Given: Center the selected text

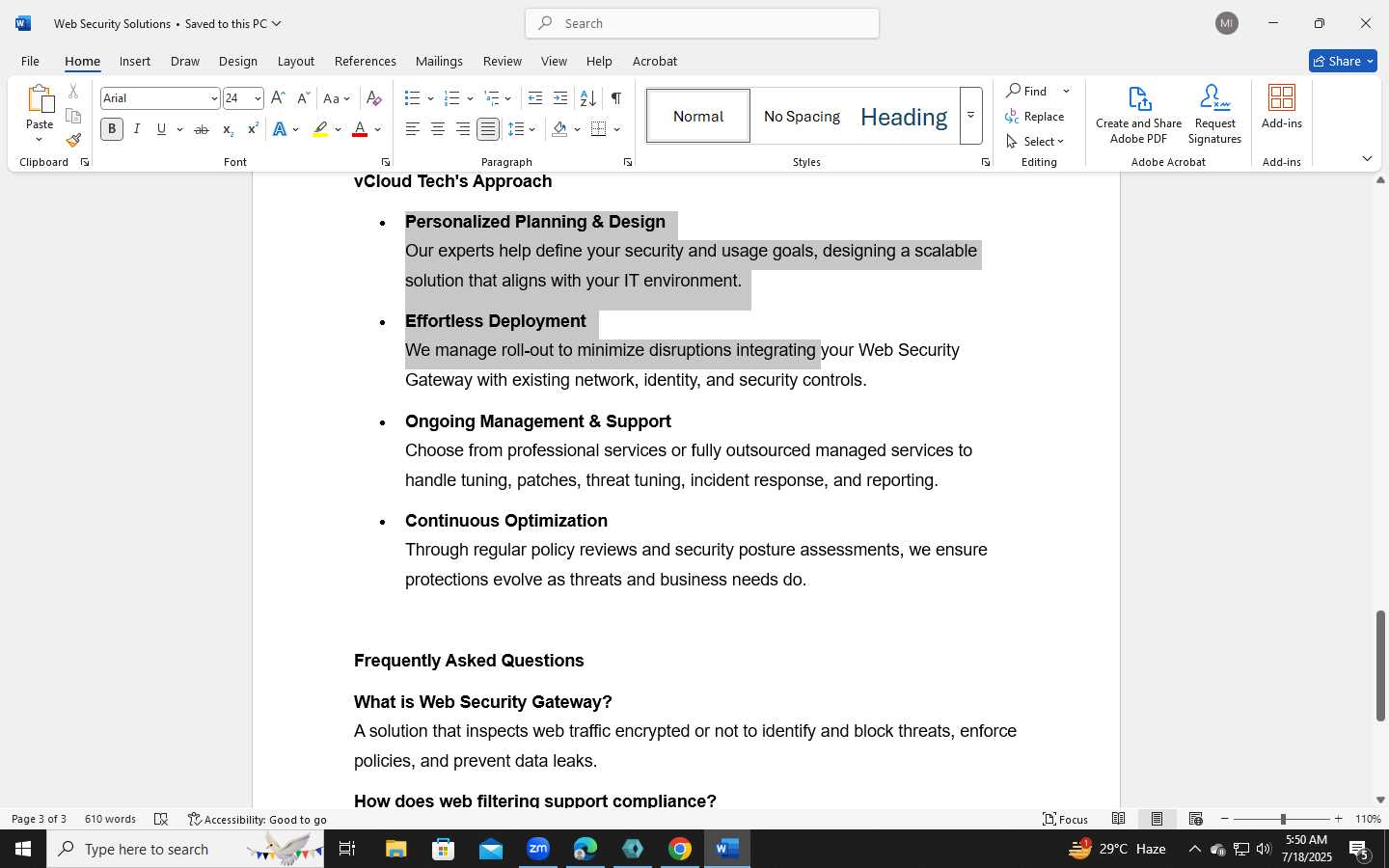Looking at the screenshot, I should pos(438,129).
